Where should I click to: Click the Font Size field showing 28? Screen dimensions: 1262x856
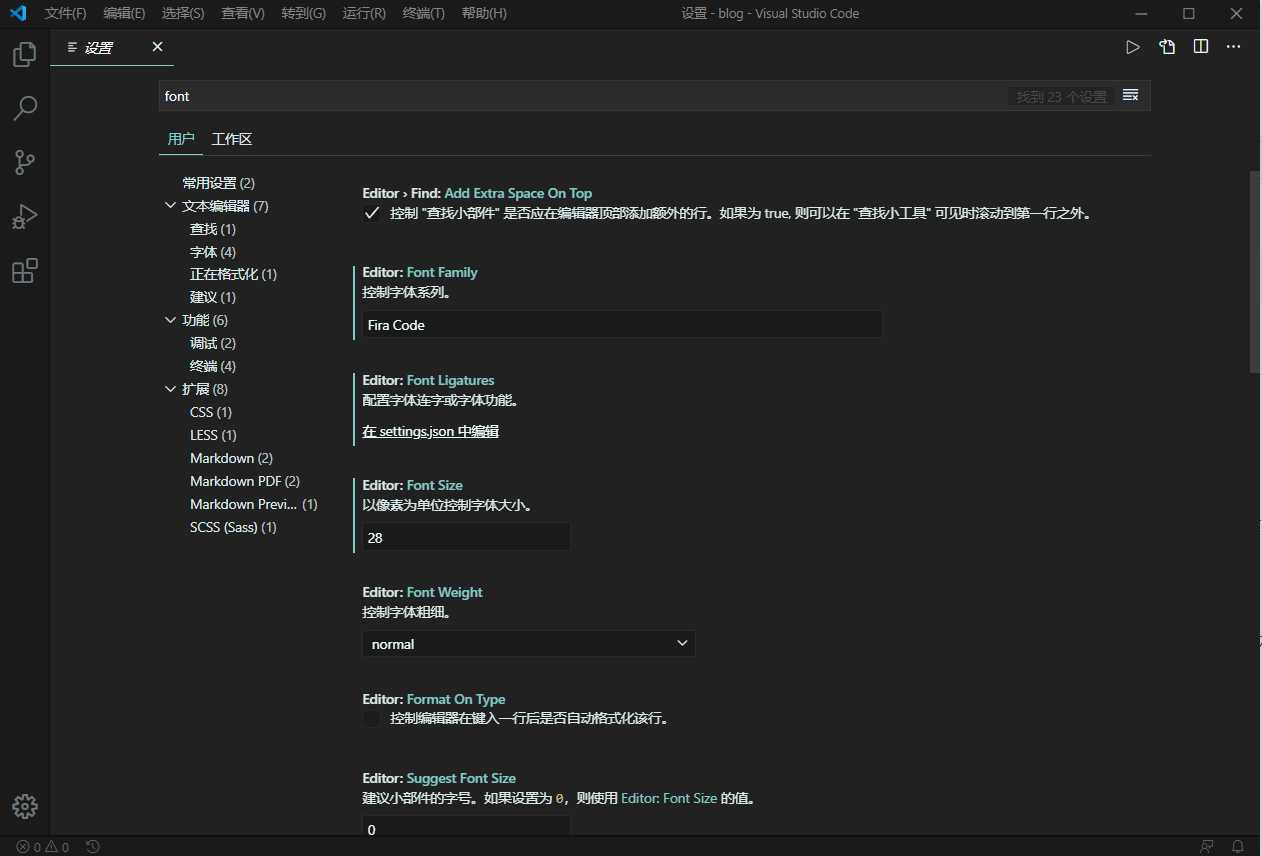coord(466,537)
